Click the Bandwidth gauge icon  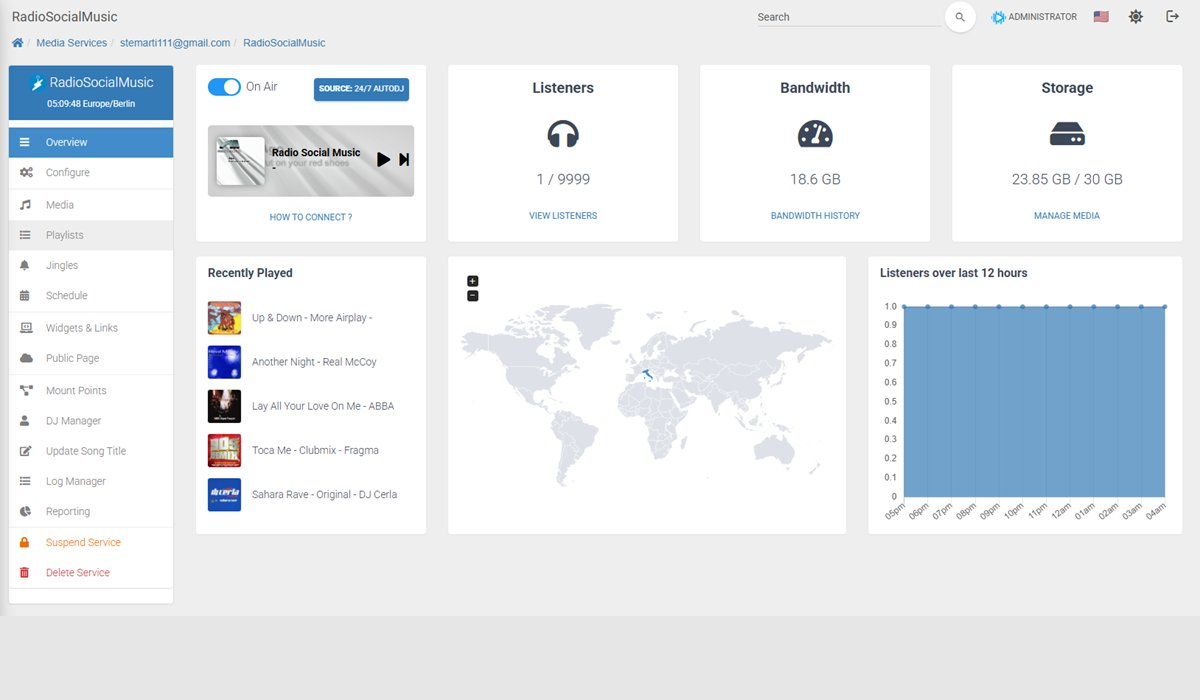tap(815, 134)
